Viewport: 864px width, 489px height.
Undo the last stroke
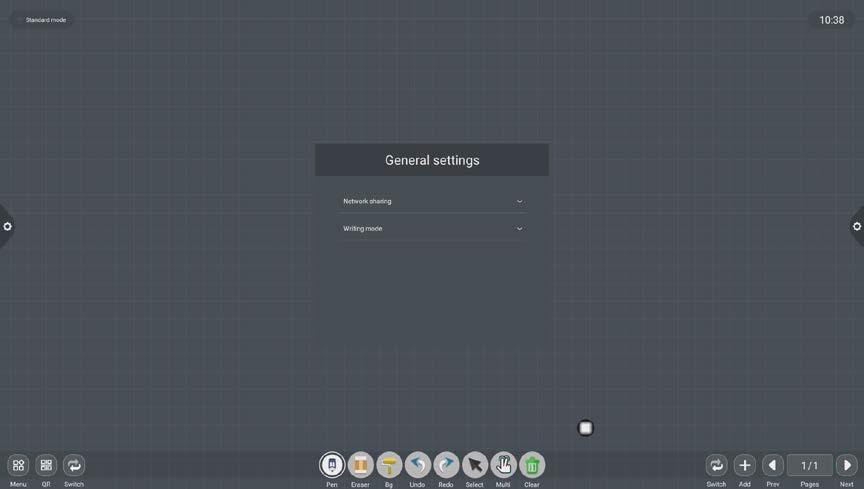point(417,465)
